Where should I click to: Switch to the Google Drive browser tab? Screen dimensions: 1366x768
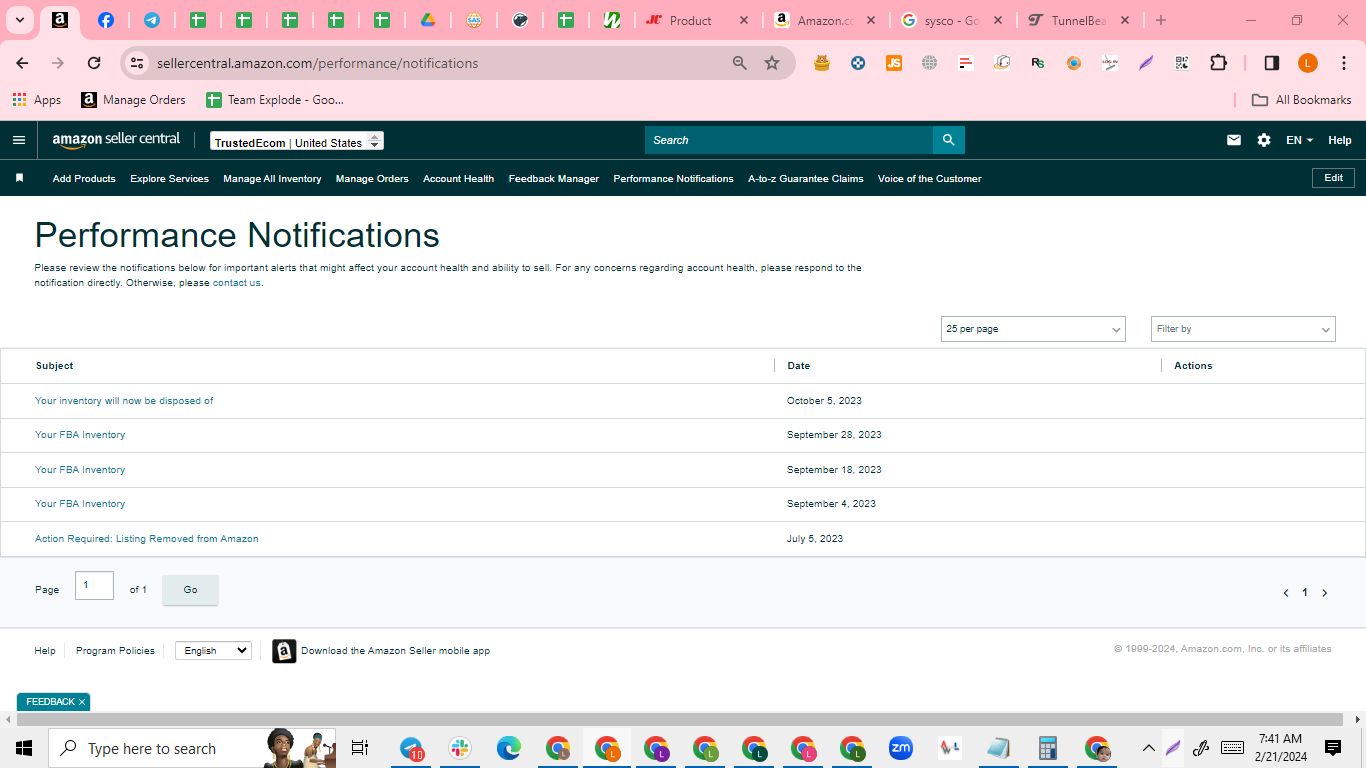point(427,20)
